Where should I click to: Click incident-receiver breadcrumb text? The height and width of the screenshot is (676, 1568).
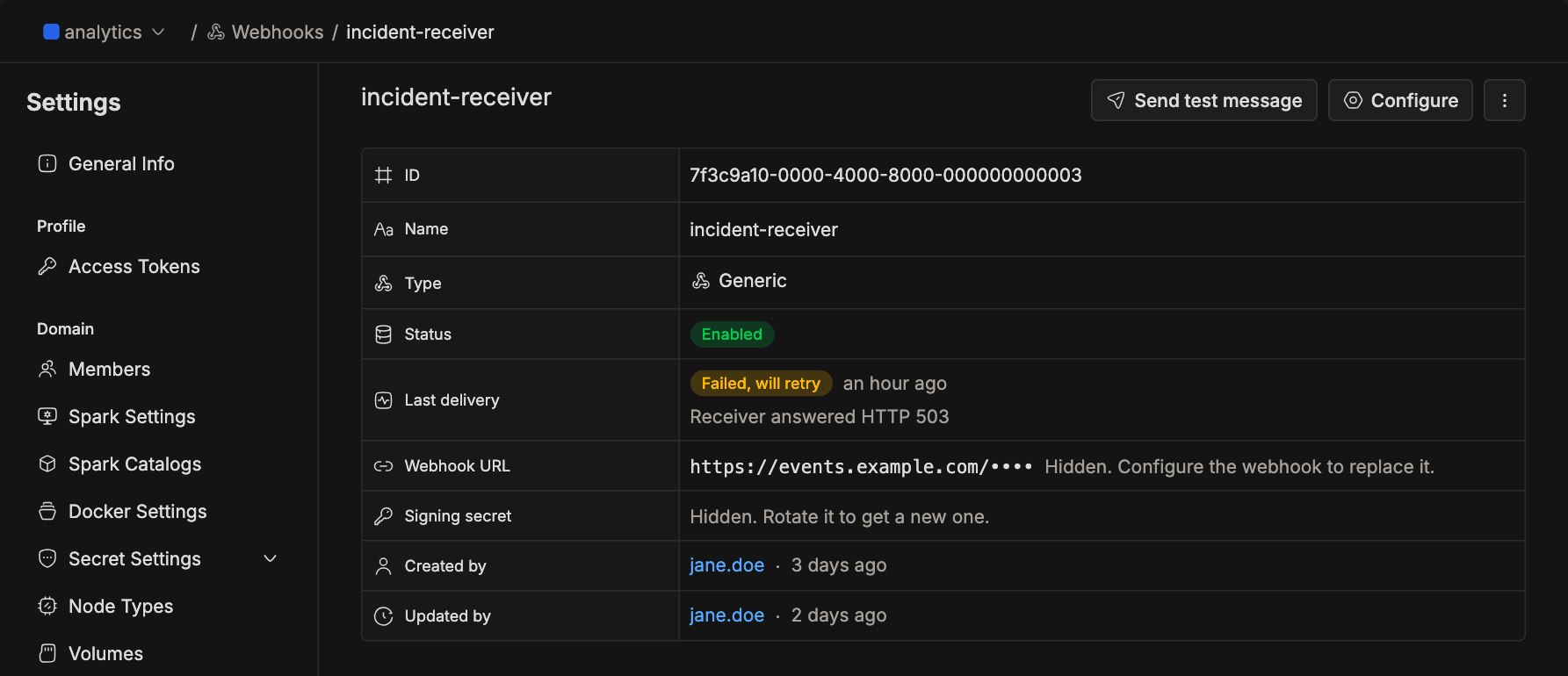[420, 32]
